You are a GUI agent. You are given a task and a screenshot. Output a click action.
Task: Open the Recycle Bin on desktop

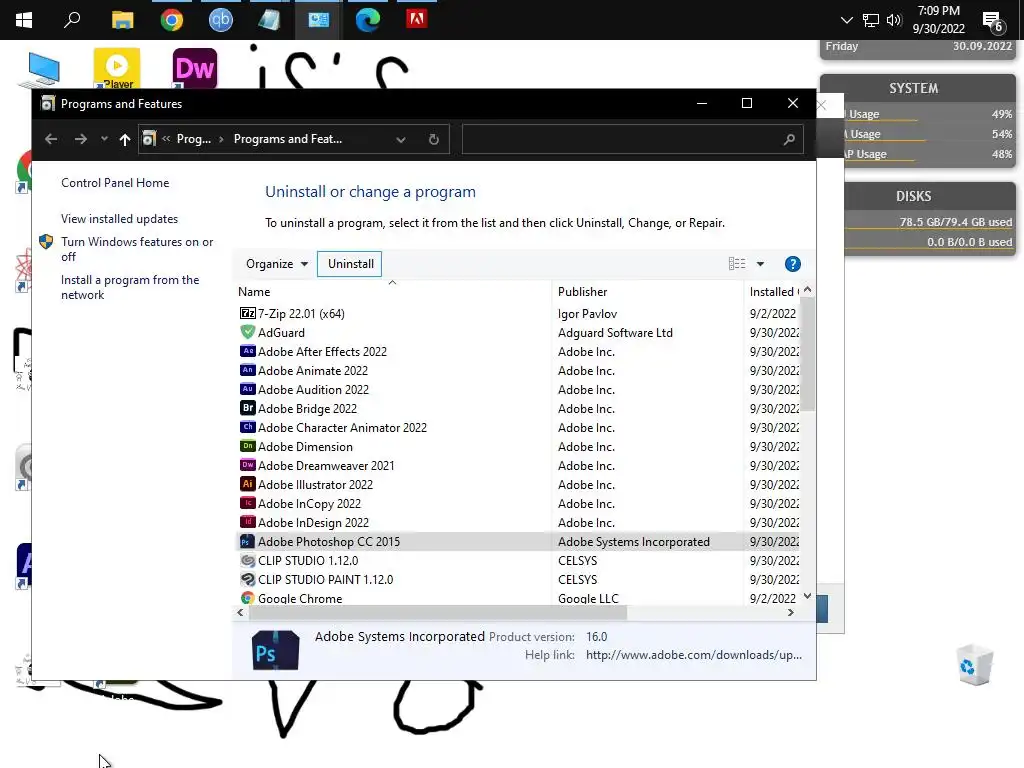975,665
